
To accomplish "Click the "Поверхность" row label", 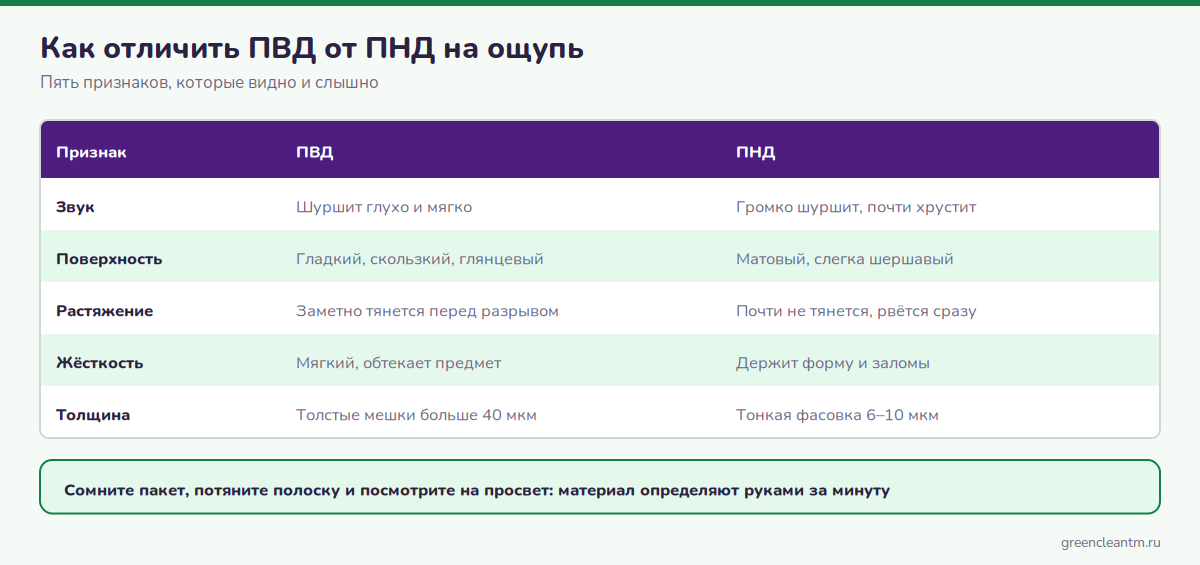I will (109, 259).
